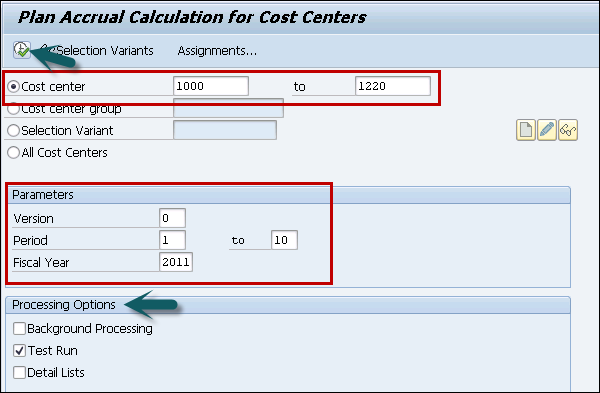This screenshot has width=600, height=393.
Task: Click the Period to field showing 10
Action: (284, 240)
